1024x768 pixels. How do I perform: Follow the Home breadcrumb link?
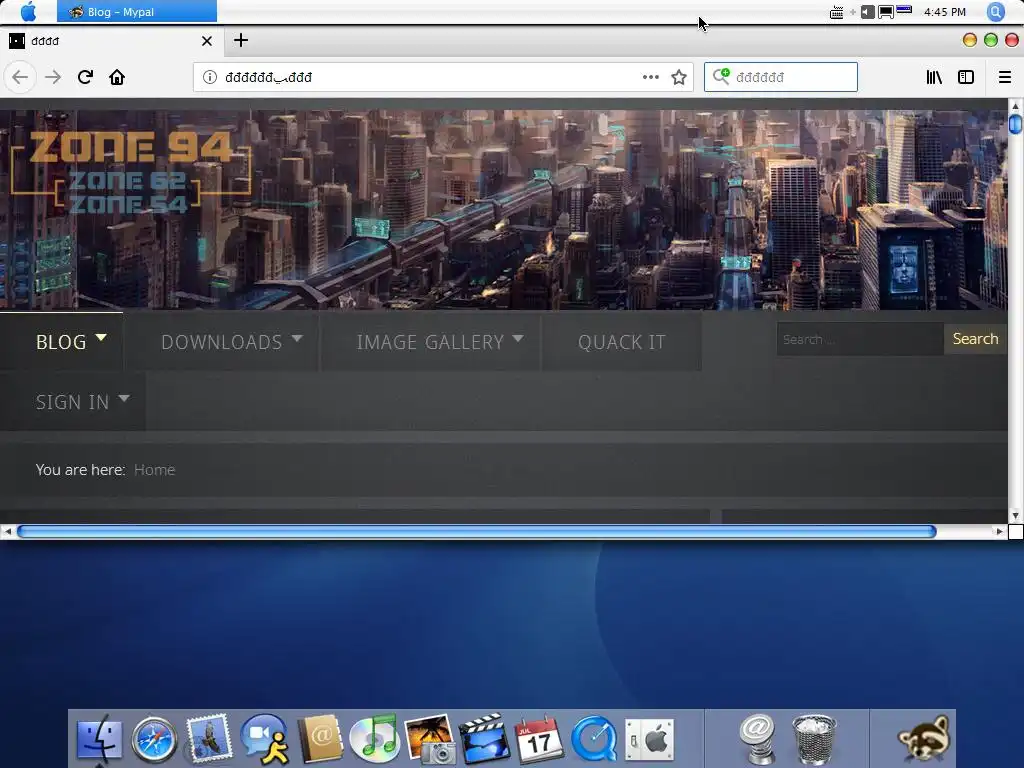(154, 470)
